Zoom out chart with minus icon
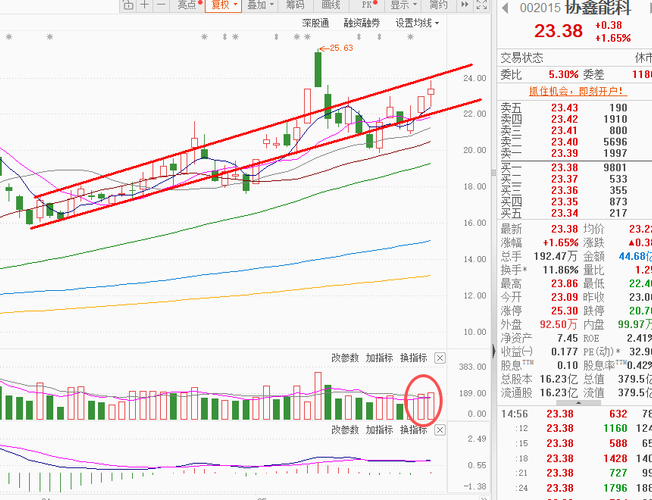The width and height of the screenshot is (652, 500). pyautogui.click(x=161, y=5)
